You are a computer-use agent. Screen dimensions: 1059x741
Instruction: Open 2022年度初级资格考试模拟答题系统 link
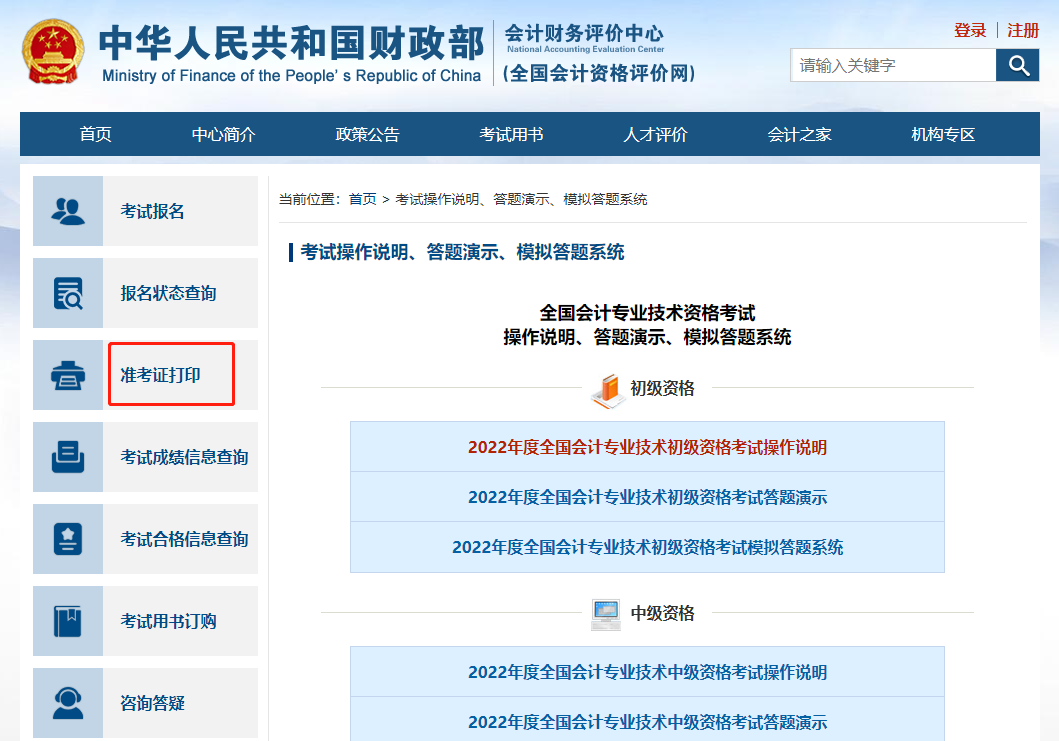click(647, 547)
